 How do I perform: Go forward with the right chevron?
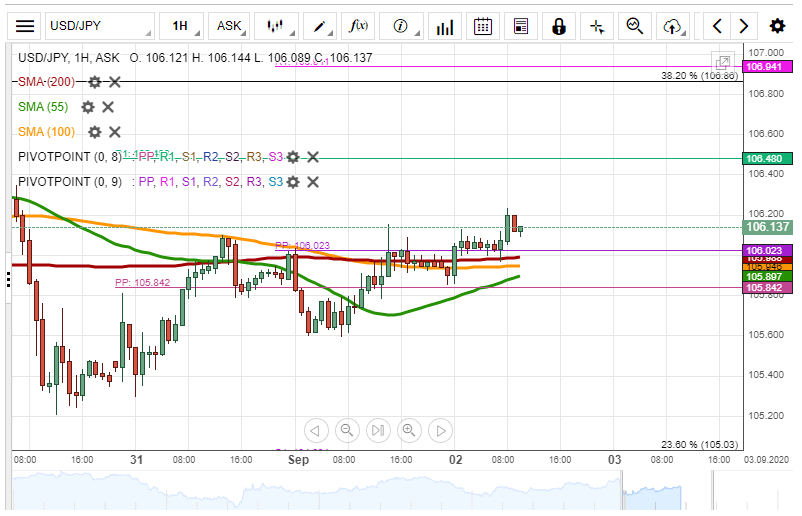(744, 26)
